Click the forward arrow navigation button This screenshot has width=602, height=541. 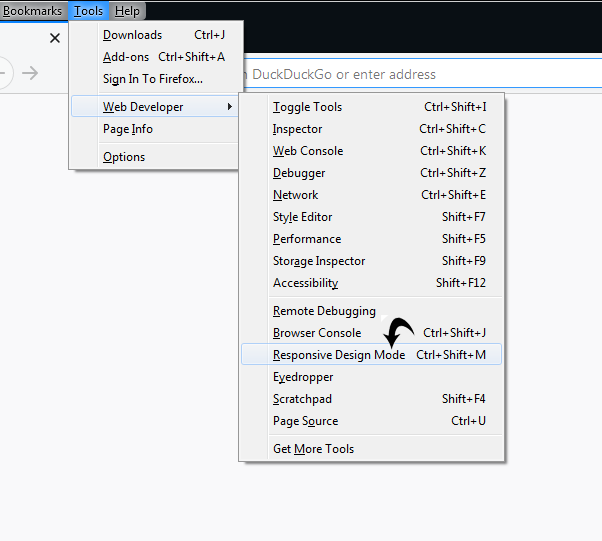click(30, 73)
